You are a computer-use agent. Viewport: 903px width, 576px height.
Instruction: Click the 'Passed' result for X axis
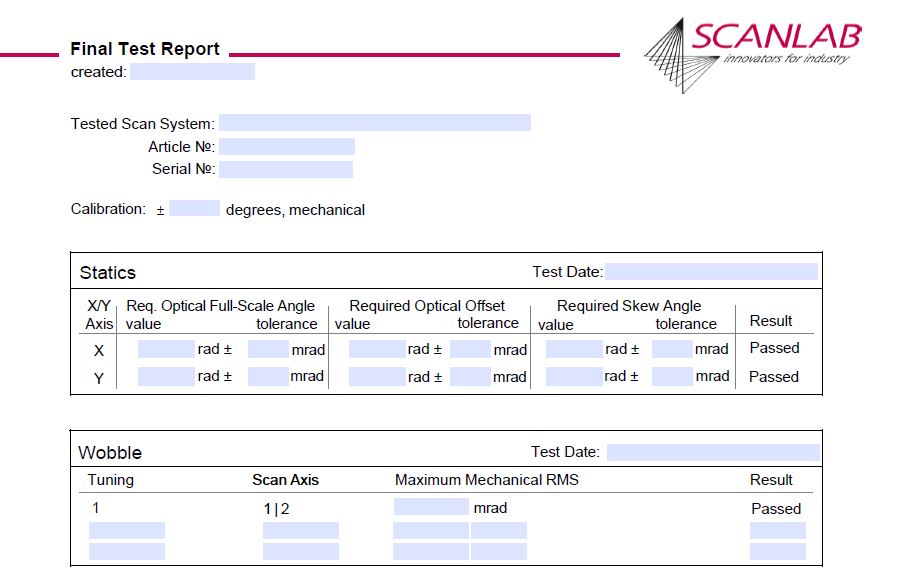(x=773, y=348)
